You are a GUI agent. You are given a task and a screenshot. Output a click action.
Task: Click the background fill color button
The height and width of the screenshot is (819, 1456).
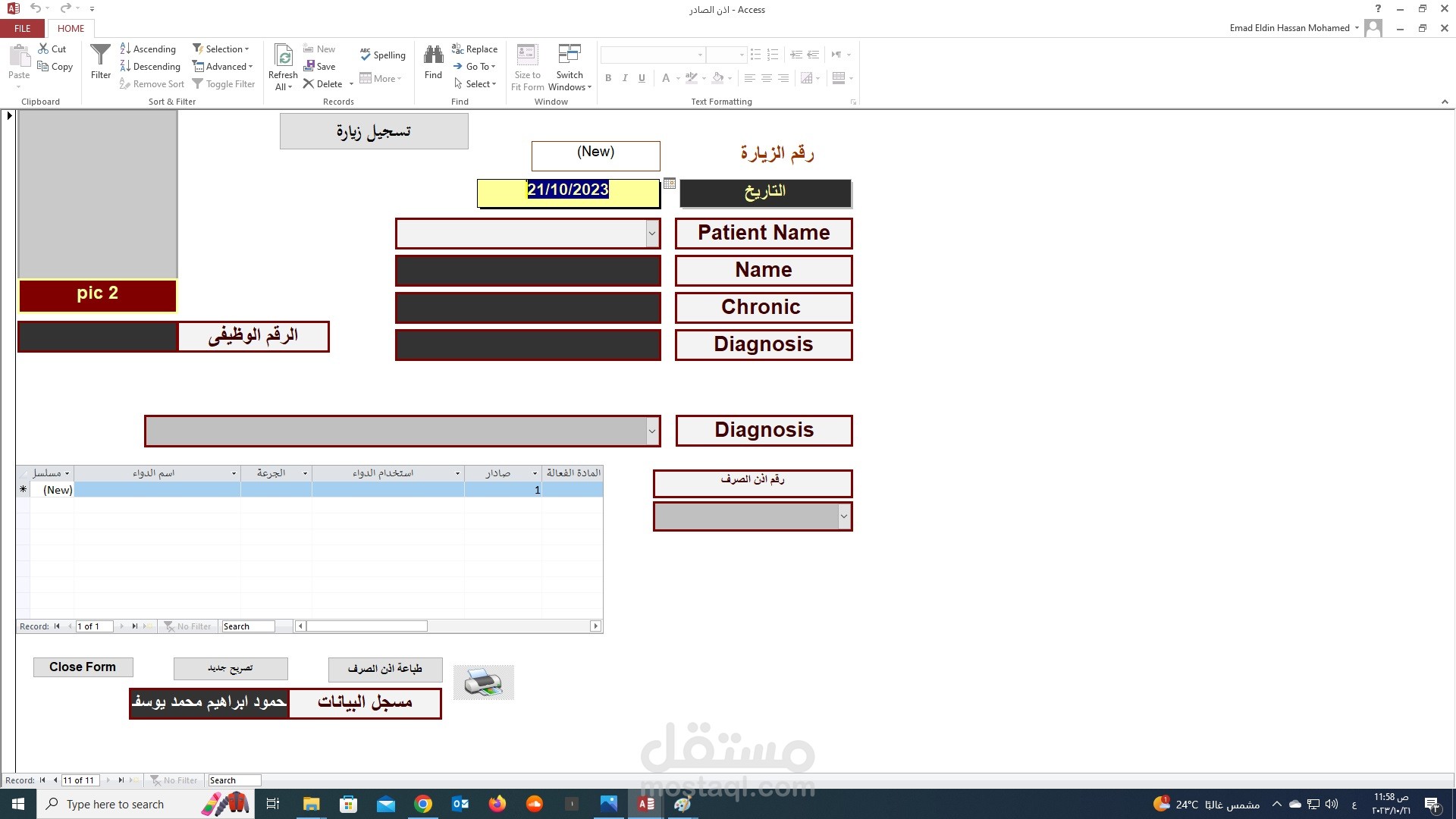tap(717, 78)
